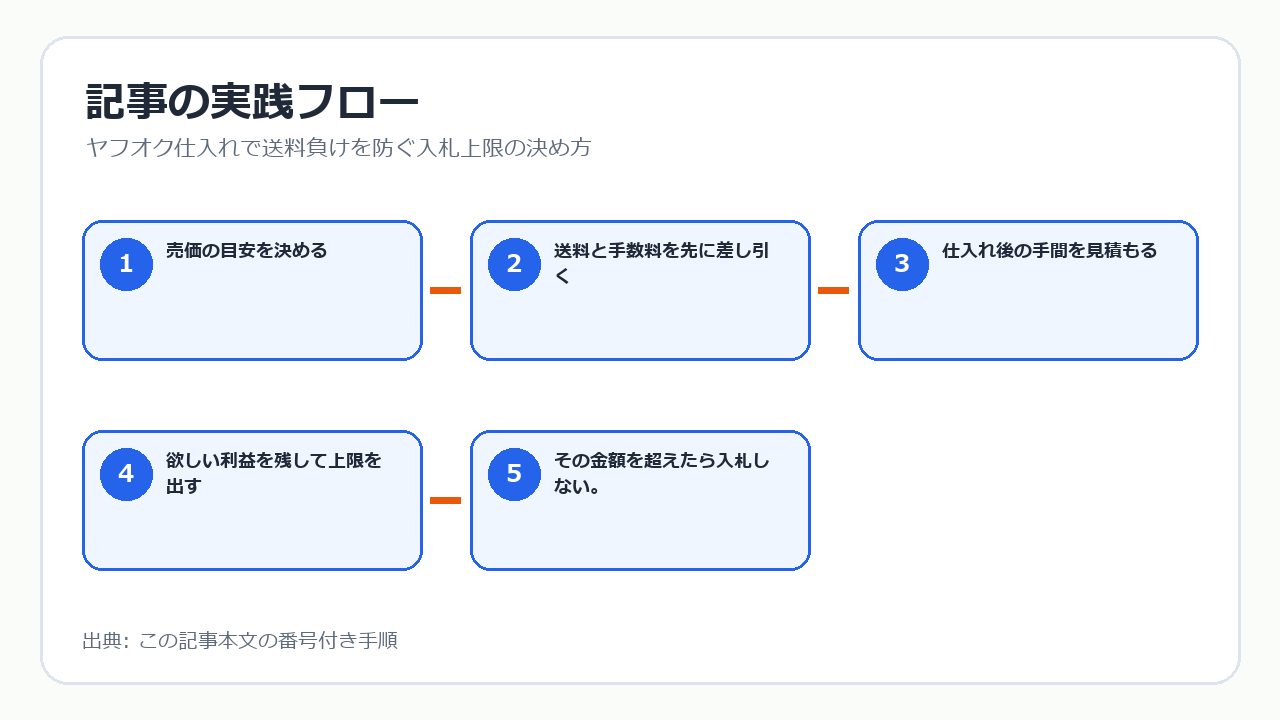The height and width of the screenshot is (720, 1280).
Task: Click orange connector between steps 4 and 5
Action: [x=446, y=500]
